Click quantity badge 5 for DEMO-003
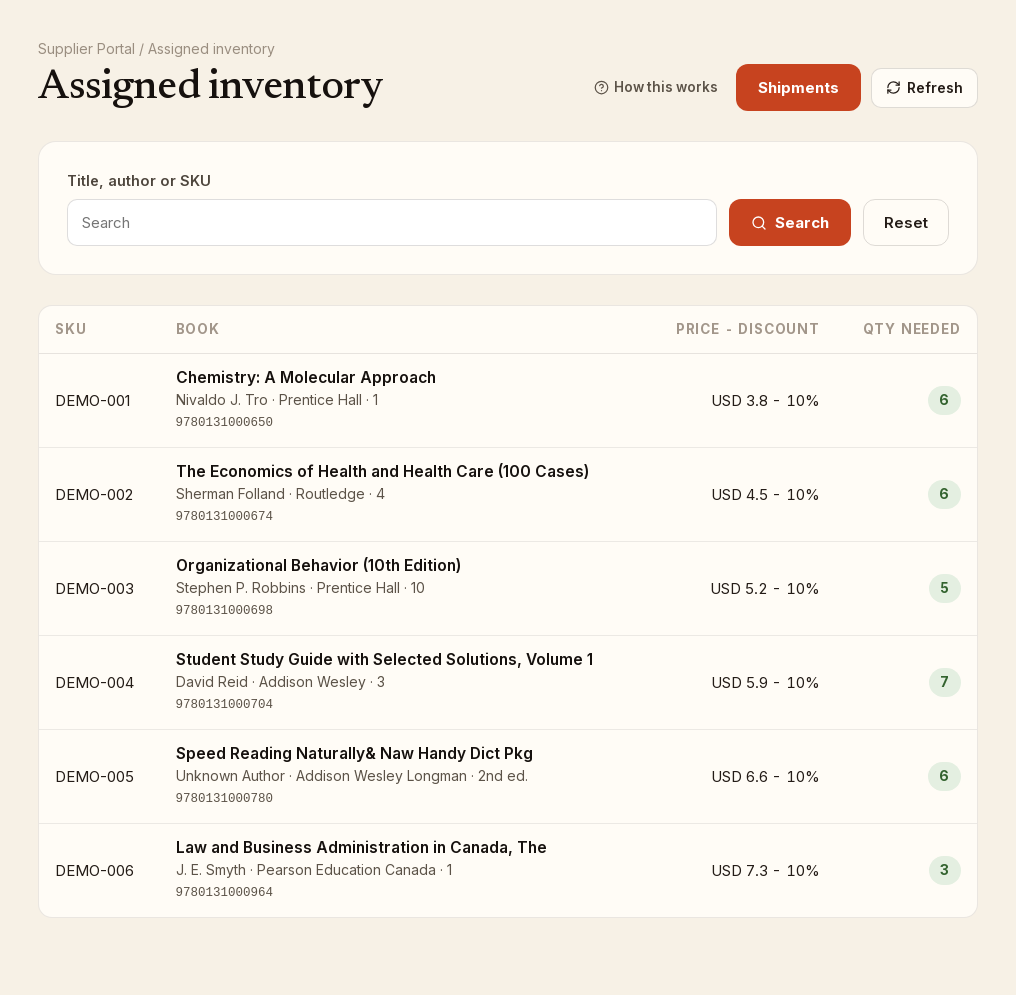The image size is (1016, 995). point(944,588)
